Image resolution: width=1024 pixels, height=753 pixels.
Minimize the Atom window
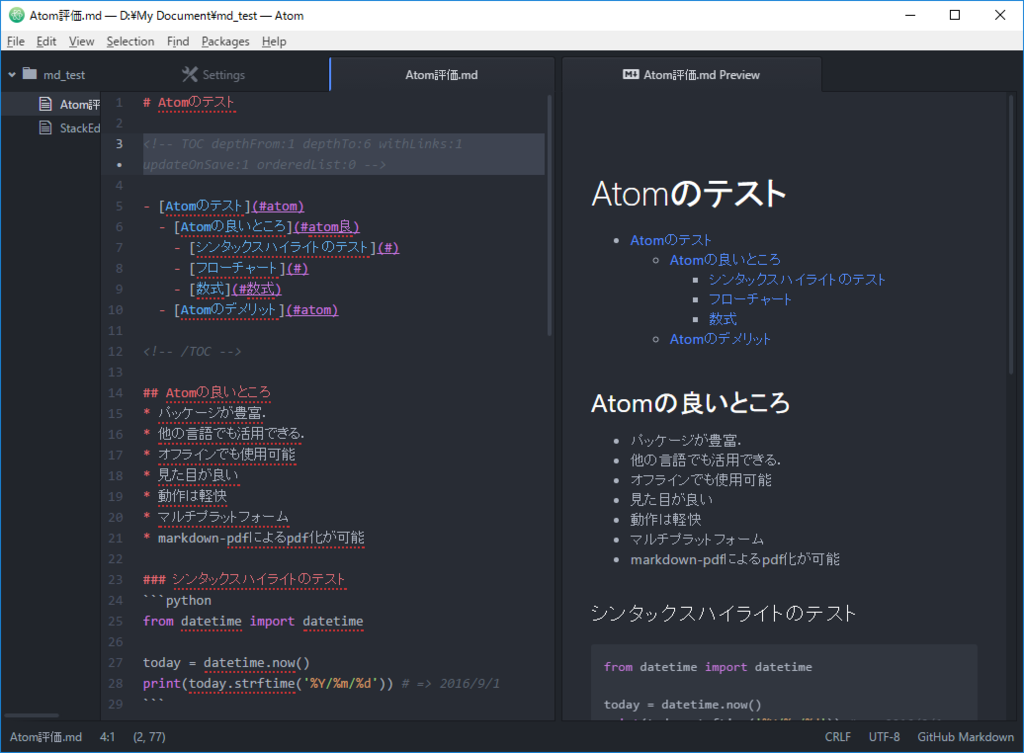click(910, 15)
